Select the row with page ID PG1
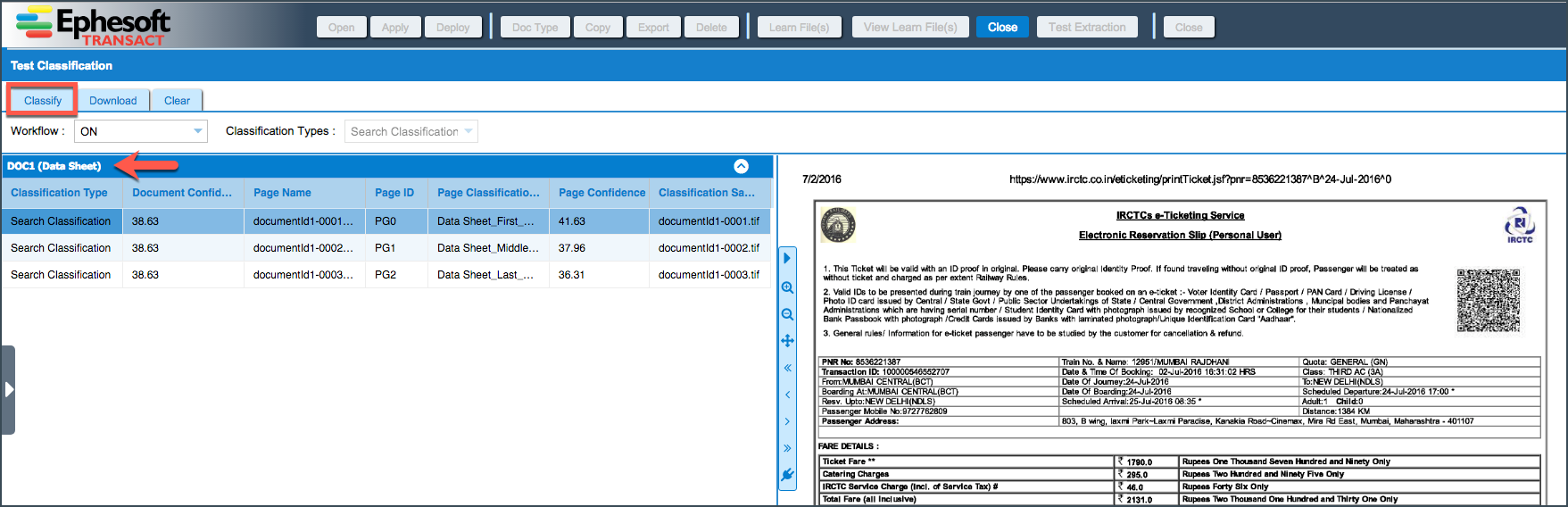Image resolution: width=1568 pixels, height=507 pixels. tap(386, 248)
